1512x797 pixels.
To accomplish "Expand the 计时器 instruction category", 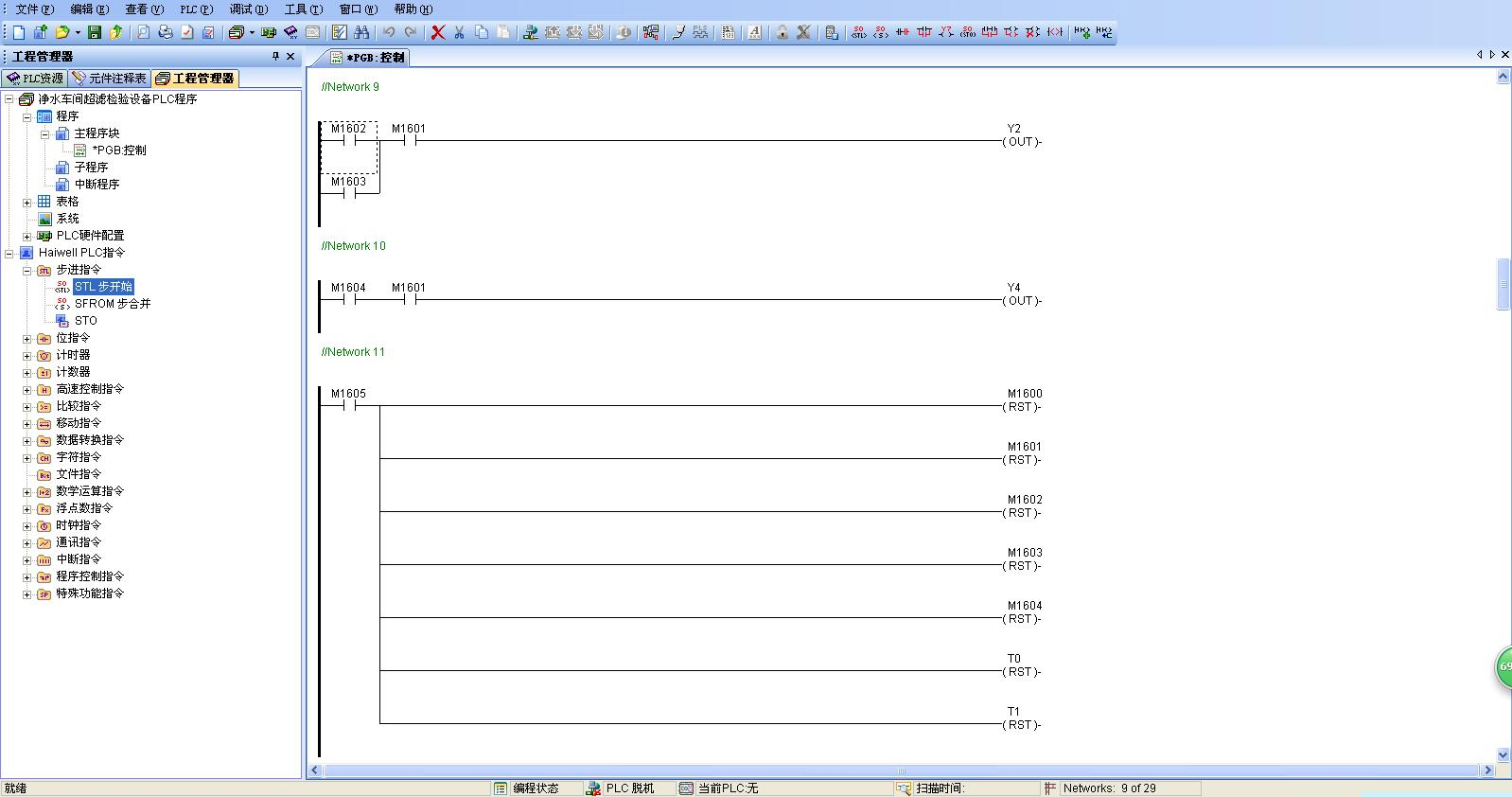I will click(x=27, y=356).
